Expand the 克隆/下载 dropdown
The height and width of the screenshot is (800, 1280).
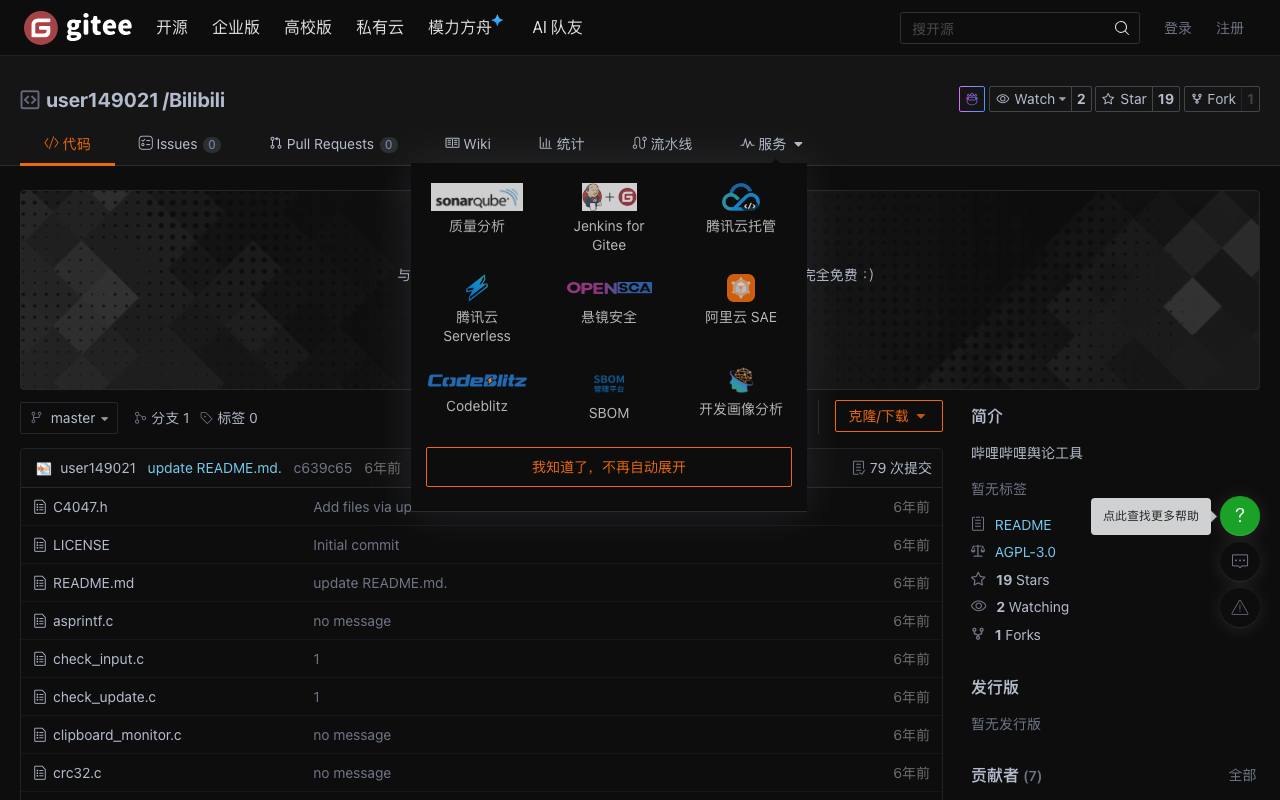tap(888, 416)
